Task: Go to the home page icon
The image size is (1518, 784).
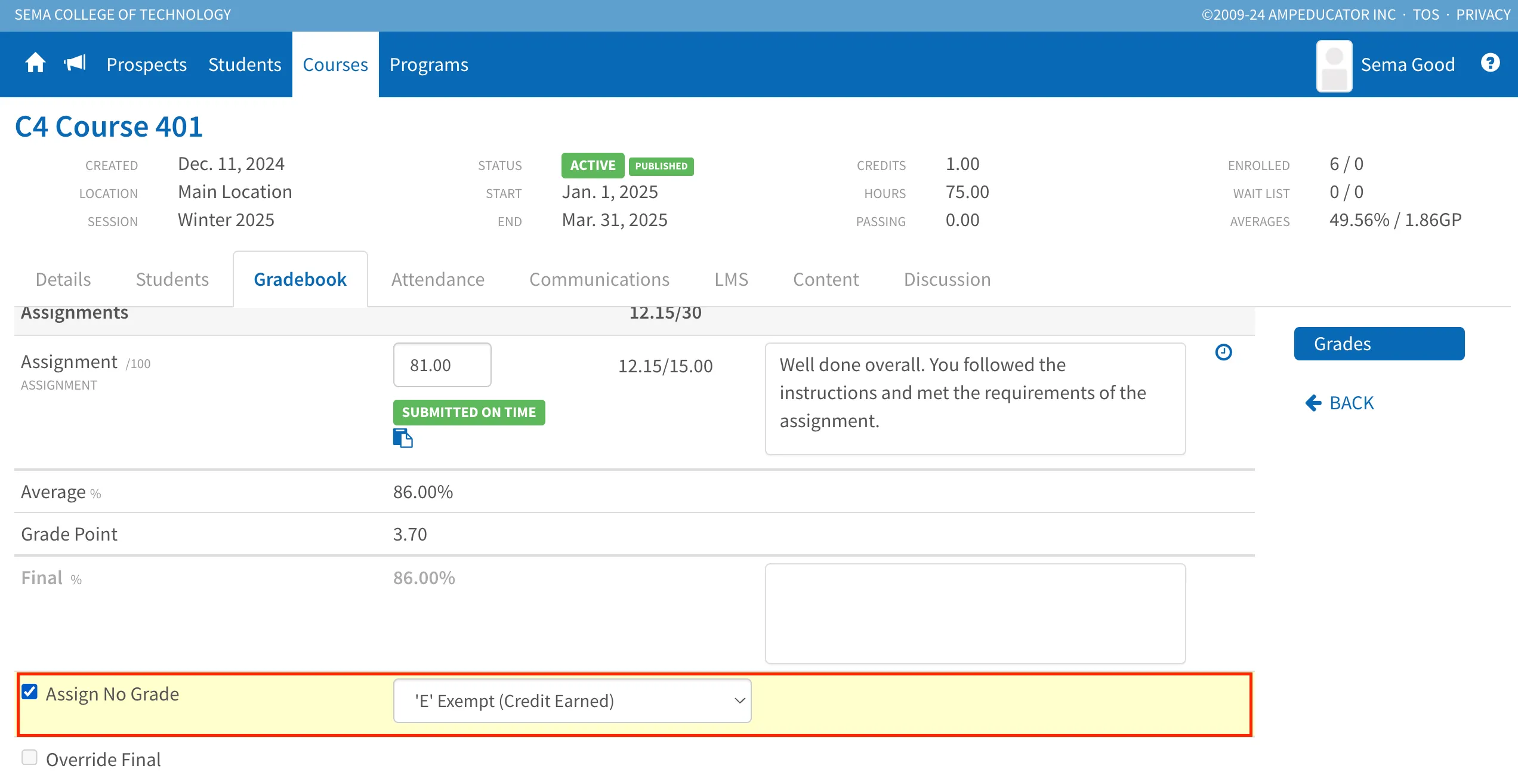Action: coord(35,63)
